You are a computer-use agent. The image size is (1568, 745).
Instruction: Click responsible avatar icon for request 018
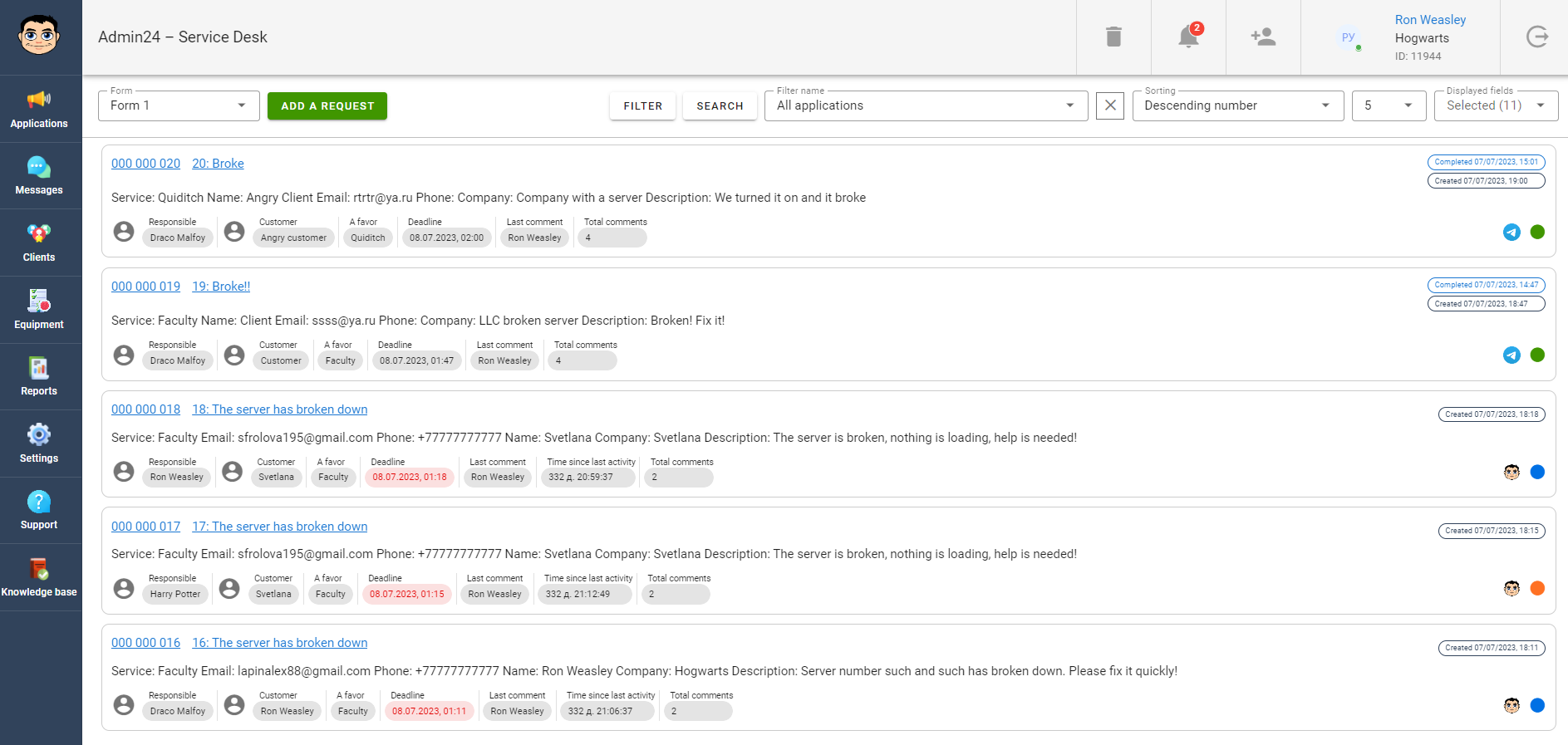click(124, 471)
